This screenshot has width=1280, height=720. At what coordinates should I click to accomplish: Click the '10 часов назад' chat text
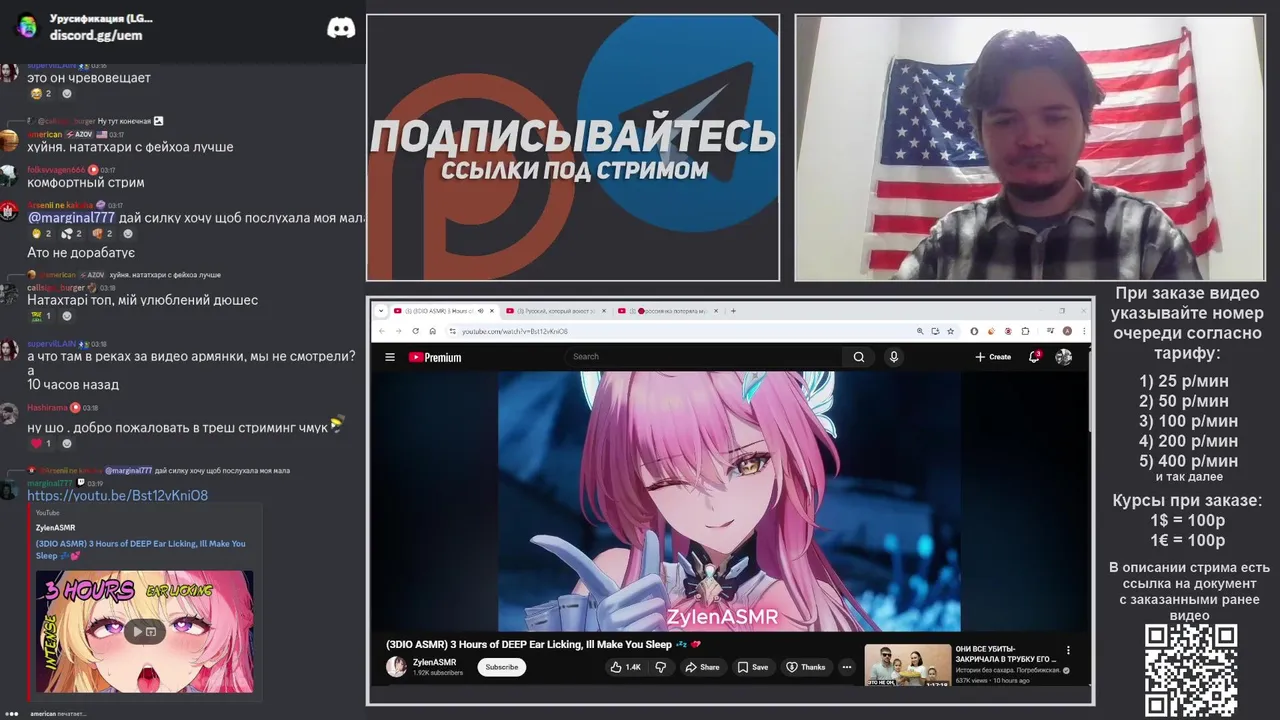click(73, 385)
